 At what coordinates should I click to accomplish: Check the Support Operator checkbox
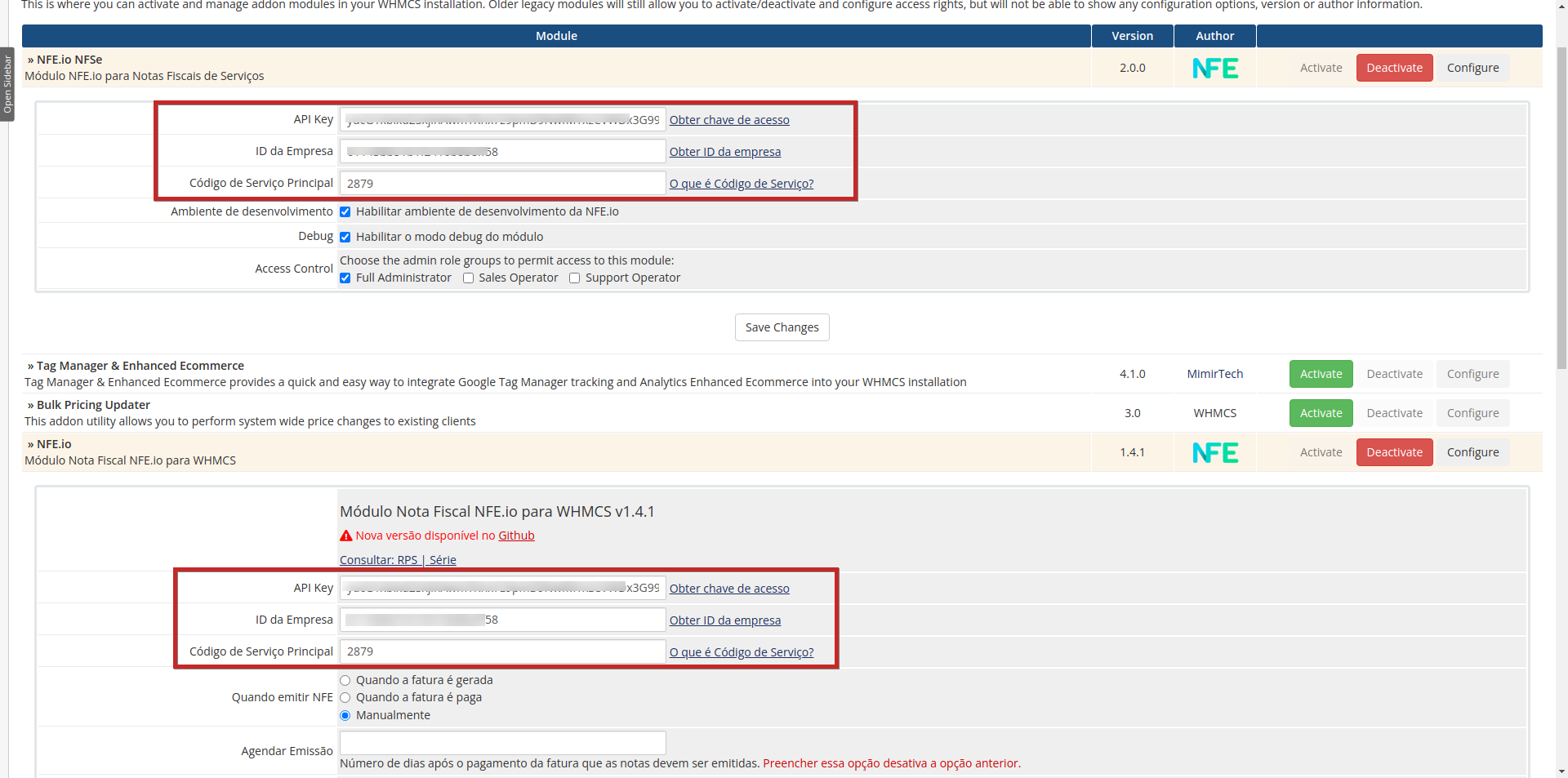click(x=575, y=278)
